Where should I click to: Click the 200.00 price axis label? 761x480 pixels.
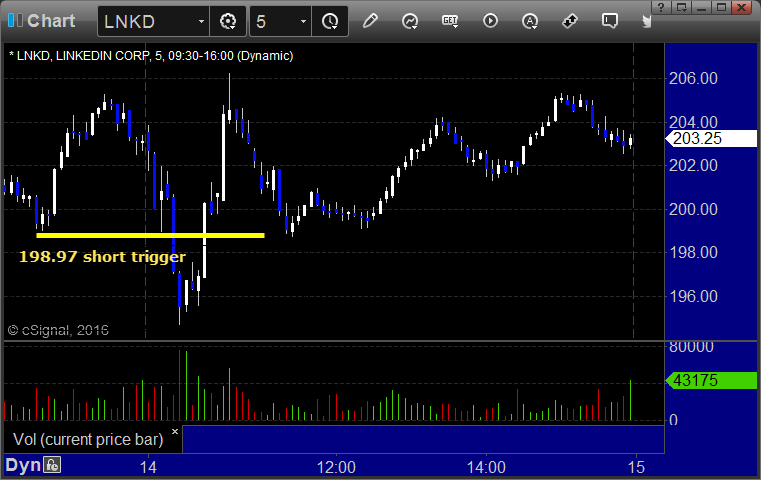[x=693, y=209]
